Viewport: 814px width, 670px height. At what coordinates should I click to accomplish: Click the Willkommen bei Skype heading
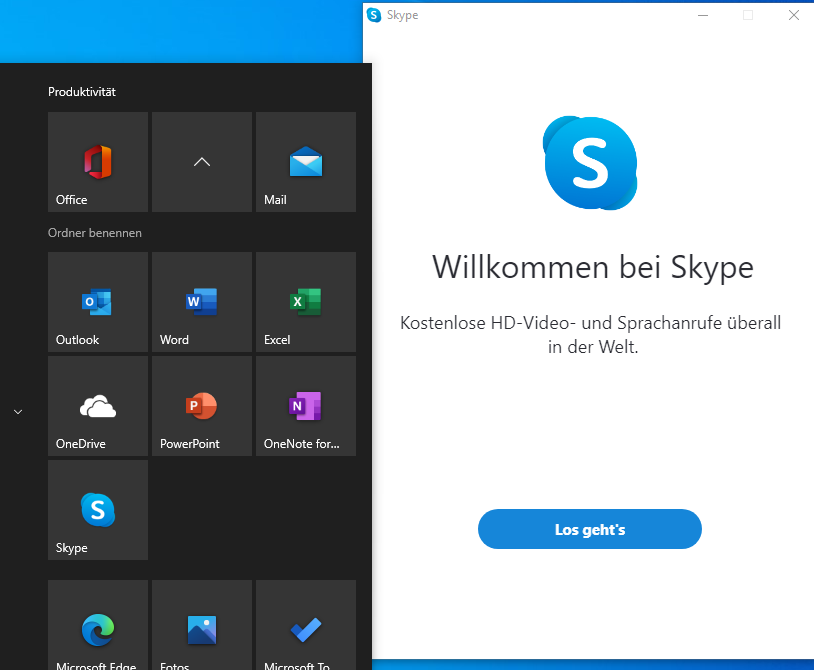pos(593,268)
